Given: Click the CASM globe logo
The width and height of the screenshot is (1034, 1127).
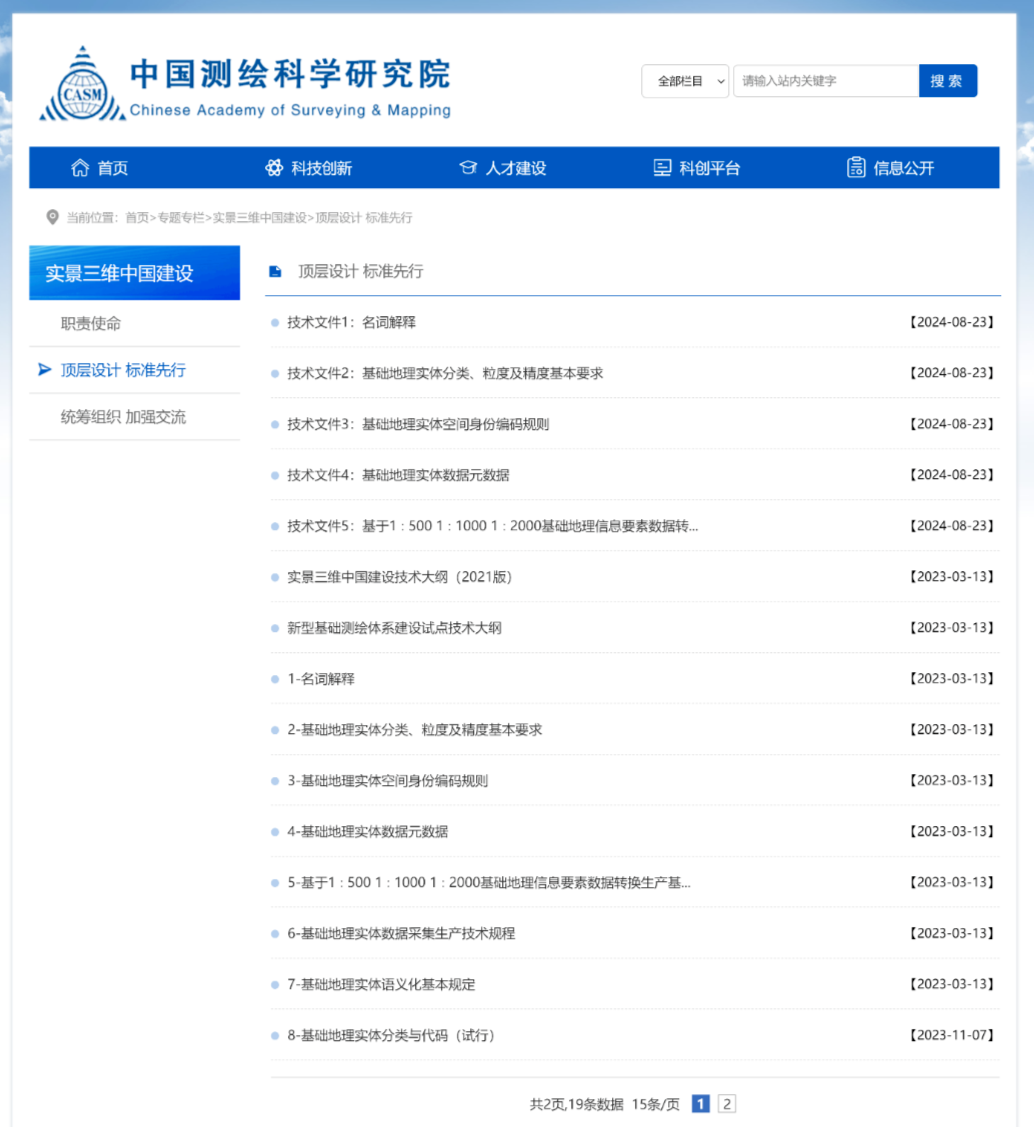Looking at the screenshot, I should tap(83, 85).
